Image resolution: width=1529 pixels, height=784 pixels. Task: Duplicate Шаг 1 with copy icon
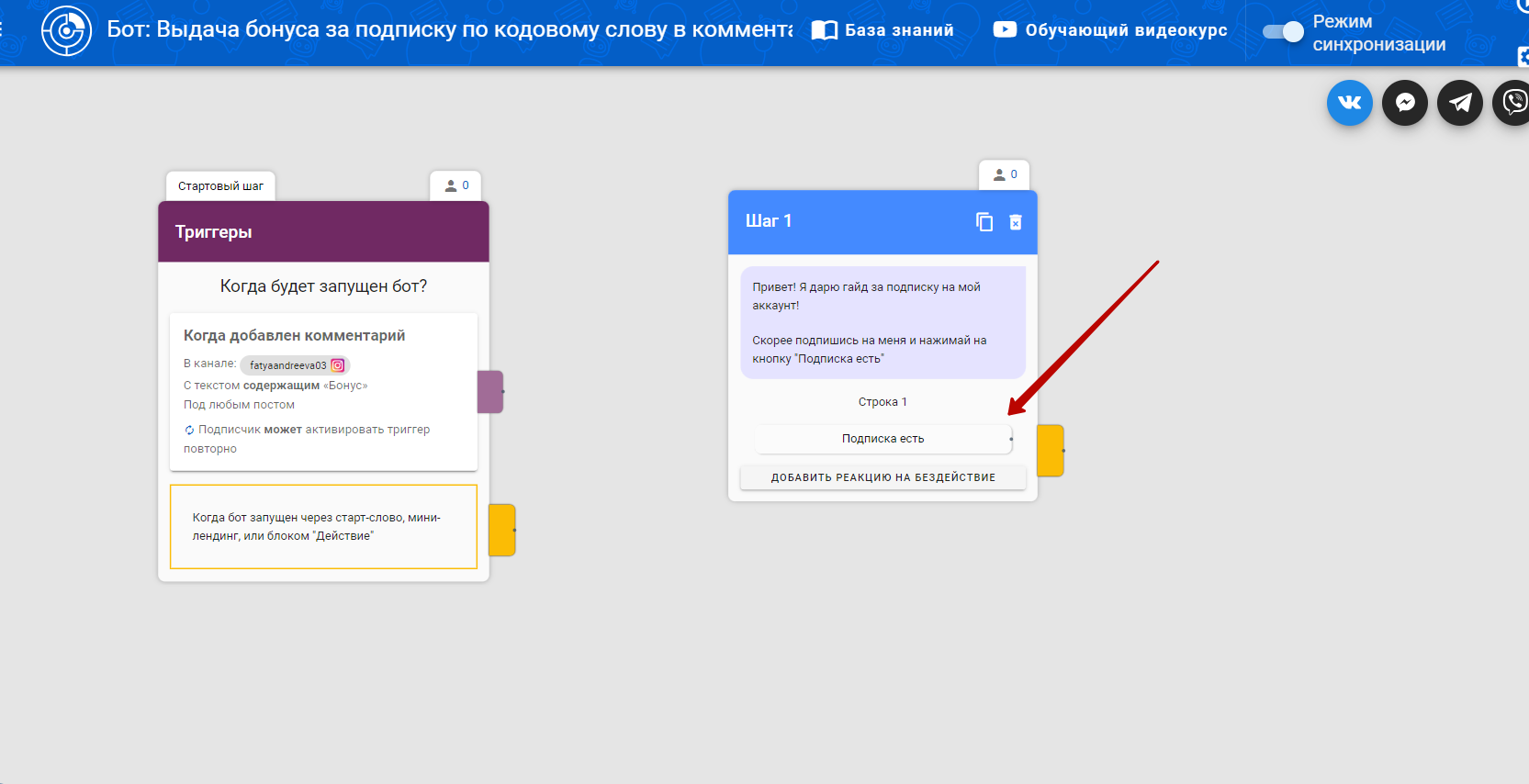point(984,222)
